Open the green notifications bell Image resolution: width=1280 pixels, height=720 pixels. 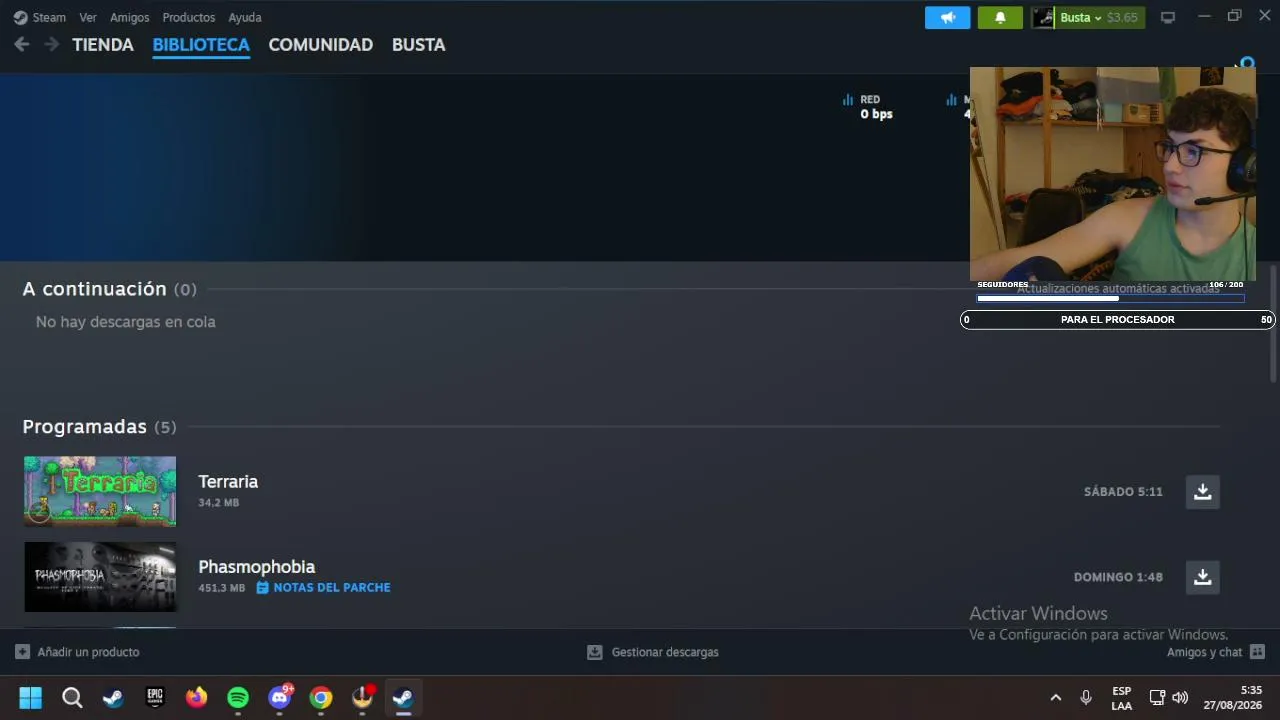[1000, 17]
